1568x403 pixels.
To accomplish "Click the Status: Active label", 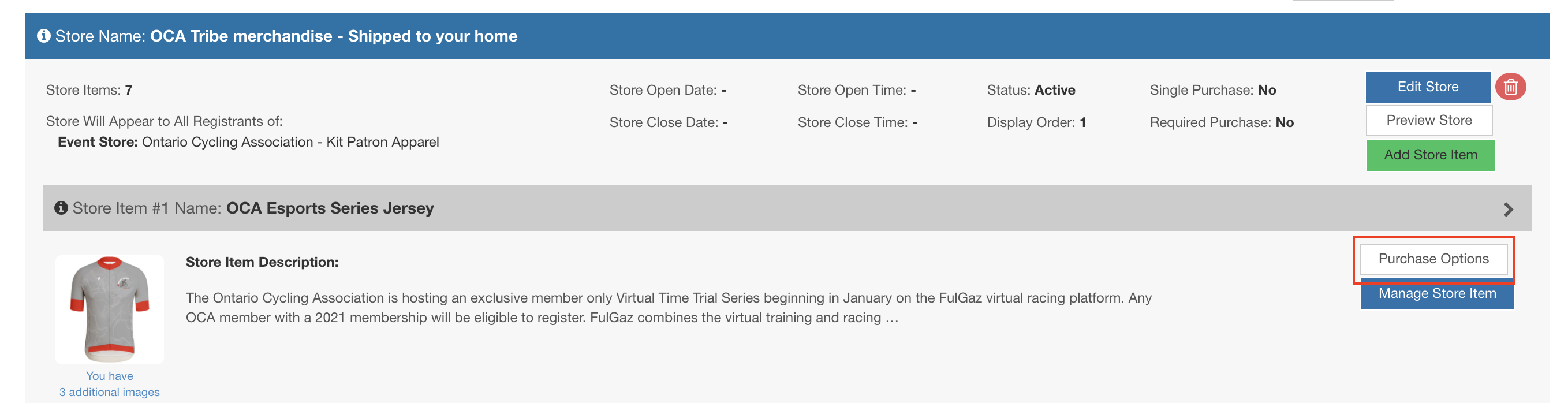I will coord(1031,90).
